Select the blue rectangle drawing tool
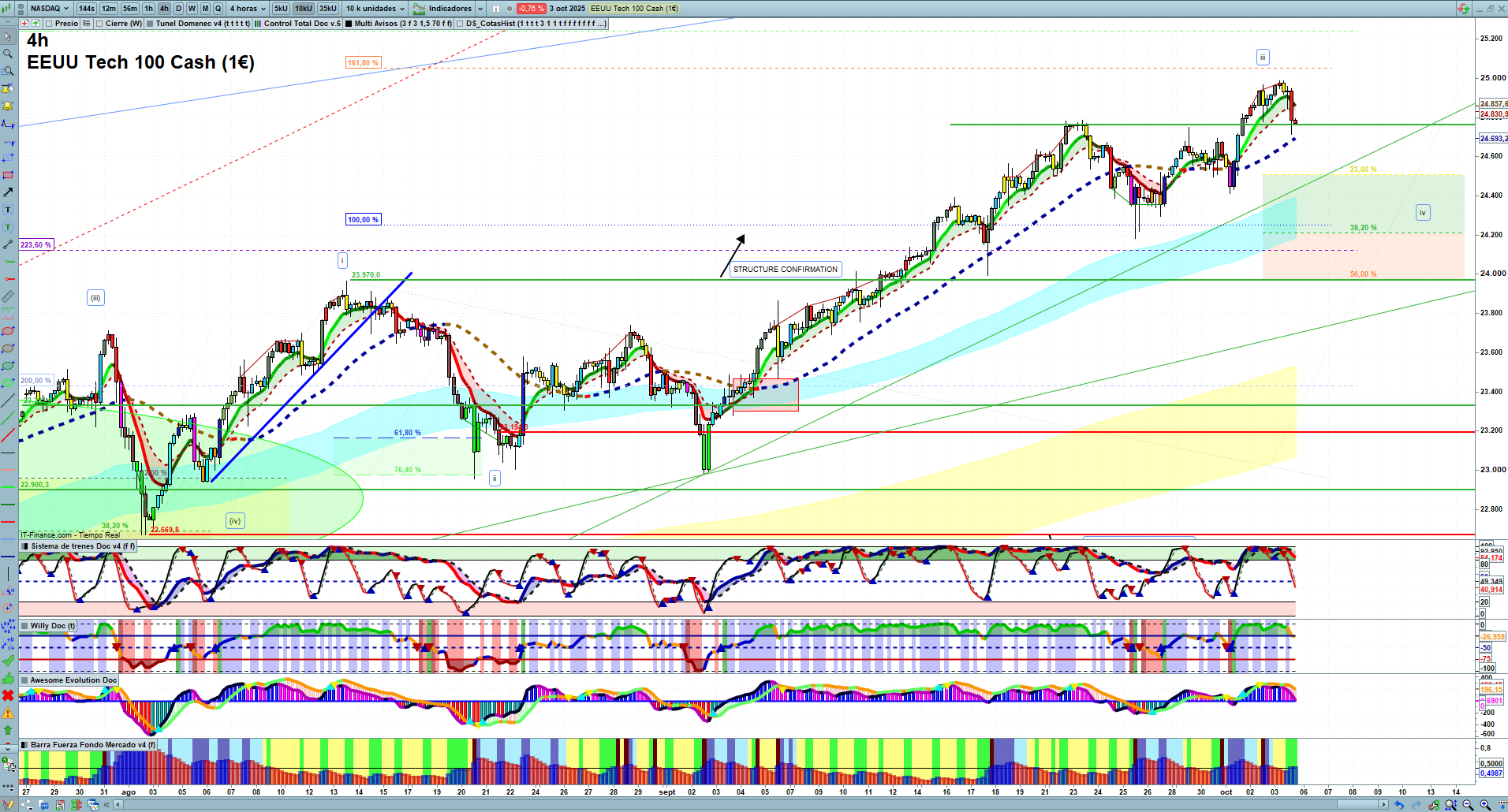 click(8, 158)
